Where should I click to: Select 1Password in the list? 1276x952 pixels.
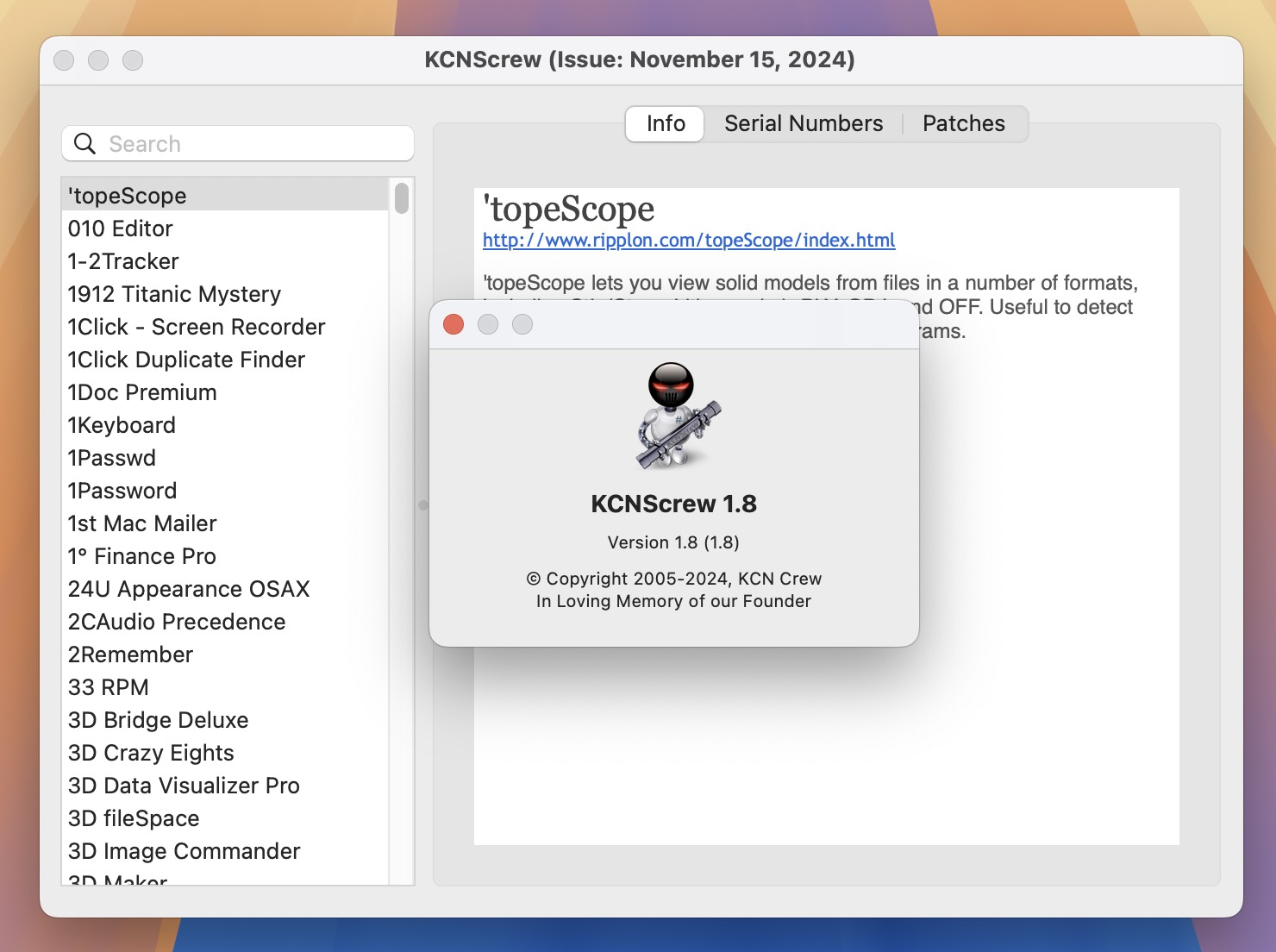click(226, 491)
